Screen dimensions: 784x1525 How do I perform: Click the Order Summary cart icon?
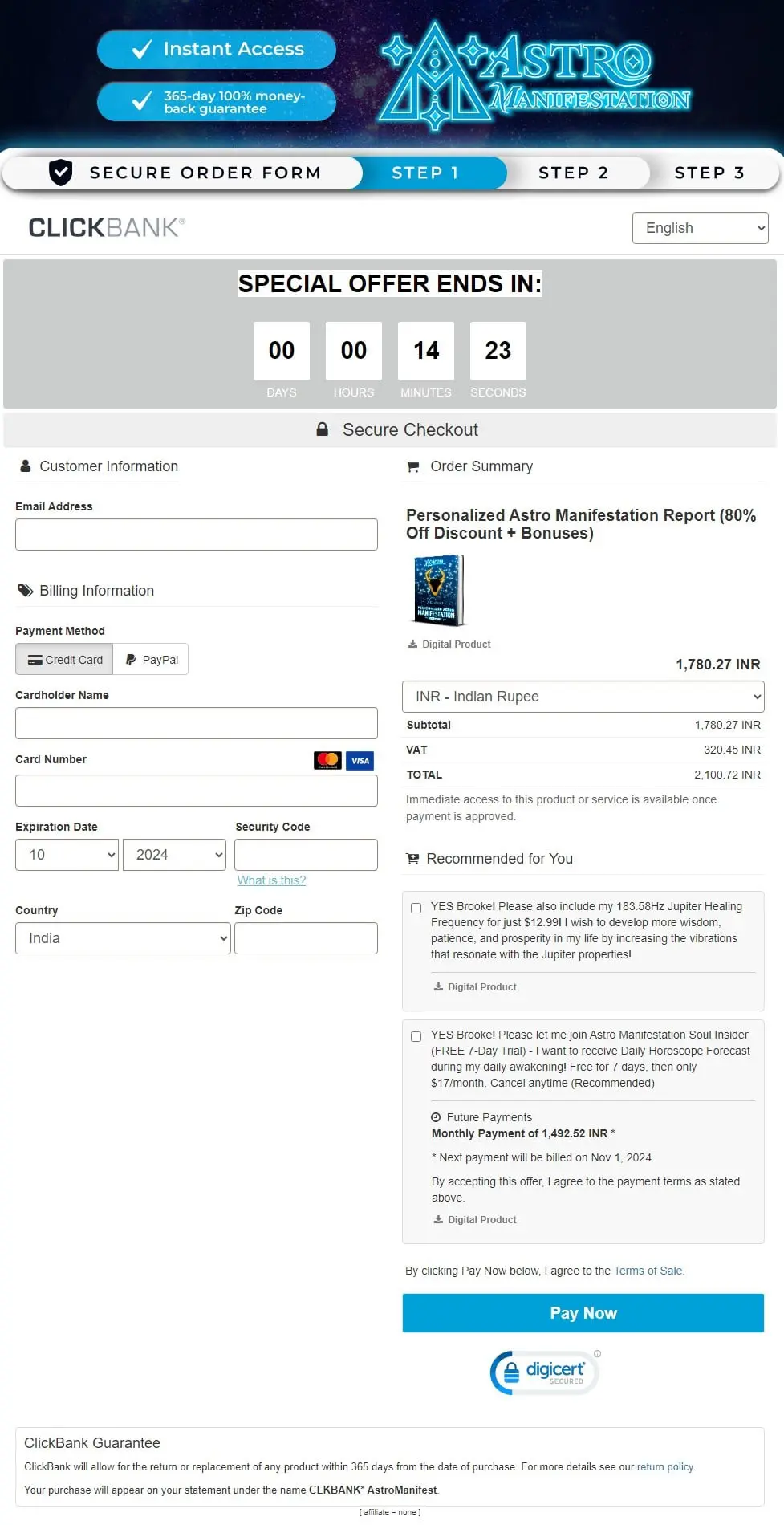coord(412,467)
